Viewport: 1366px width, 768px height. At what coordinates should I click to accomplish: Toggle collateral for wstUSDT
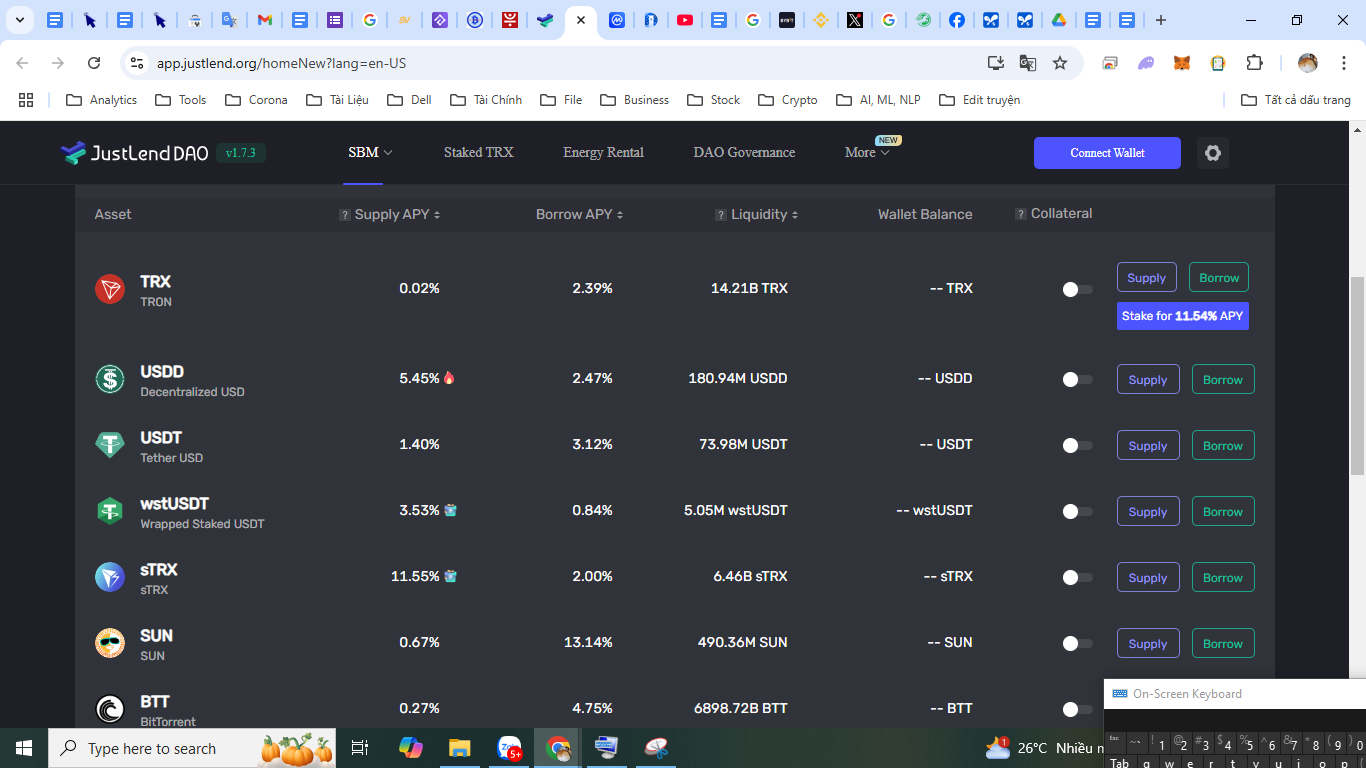[x=1077, y=511]
